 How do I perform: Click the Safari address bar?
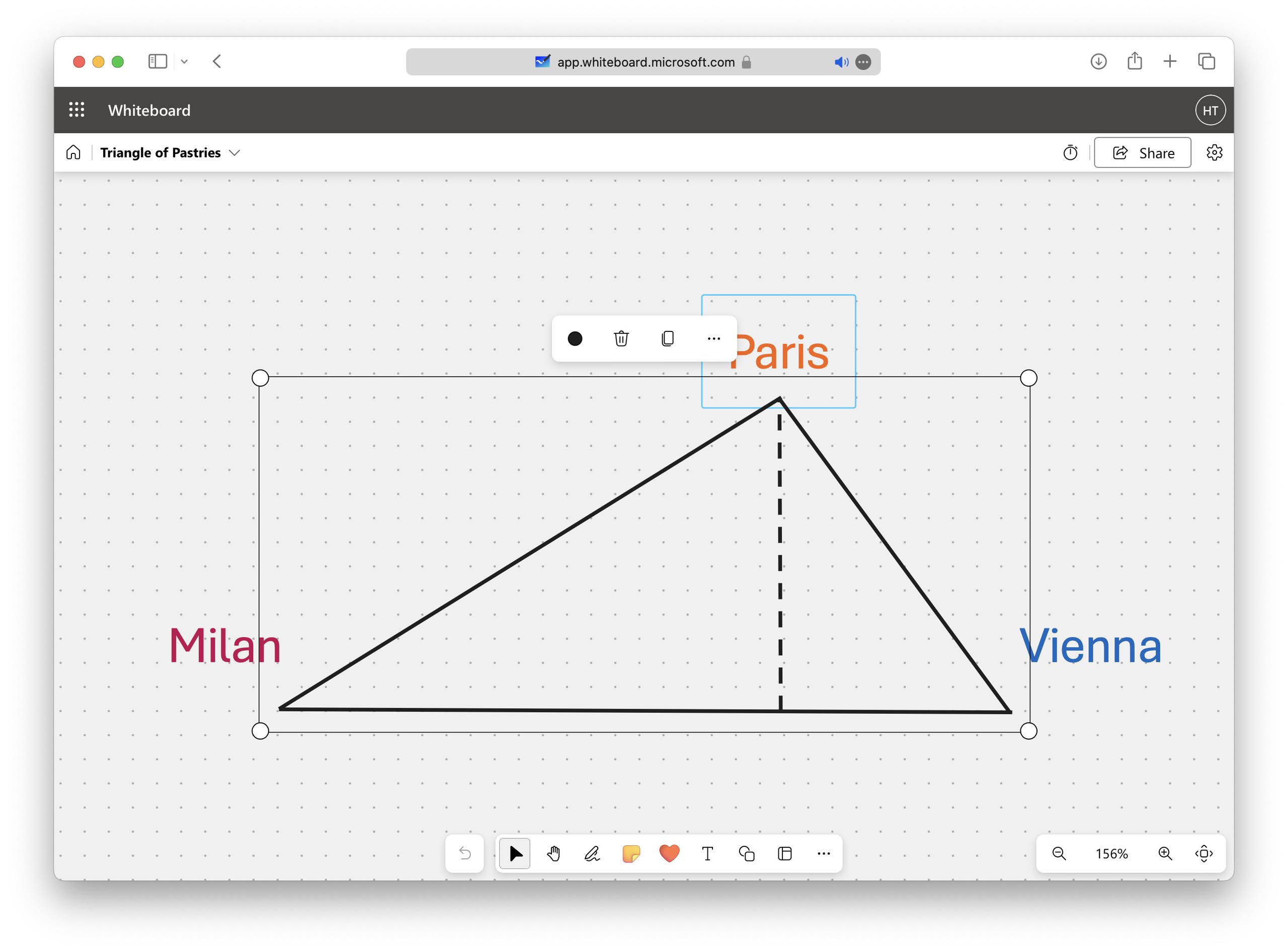642,62
